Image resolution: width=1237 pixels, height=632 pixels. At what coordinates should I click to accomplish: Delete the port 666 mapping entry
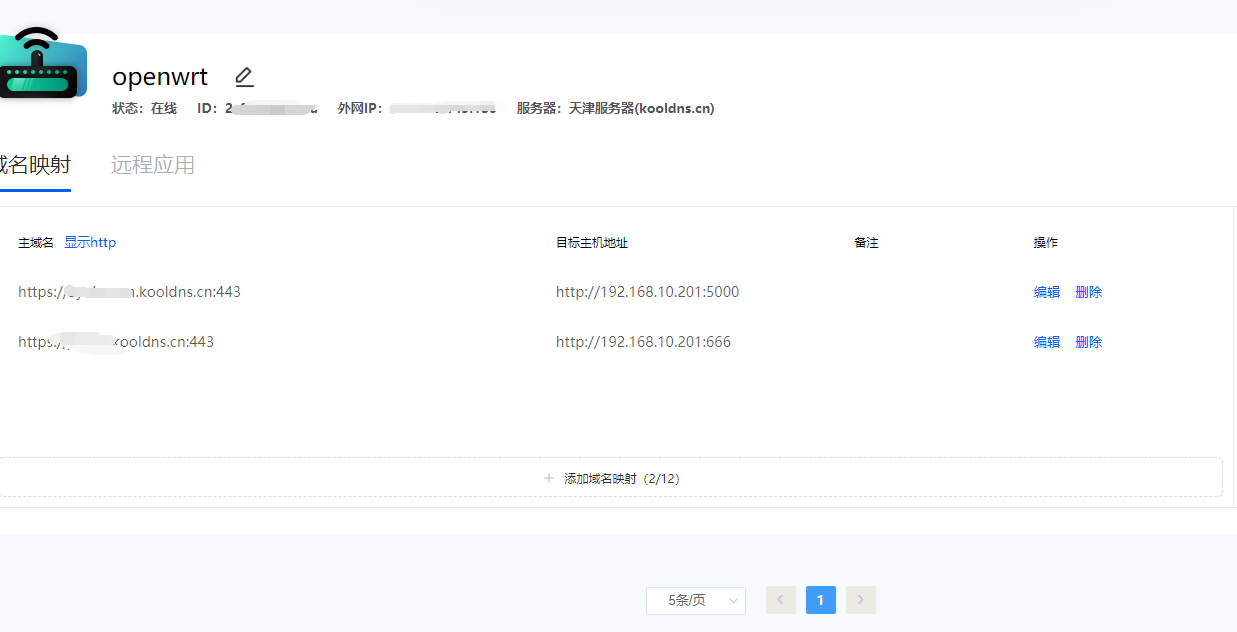pyautogui.click(x=1088, y=341)
